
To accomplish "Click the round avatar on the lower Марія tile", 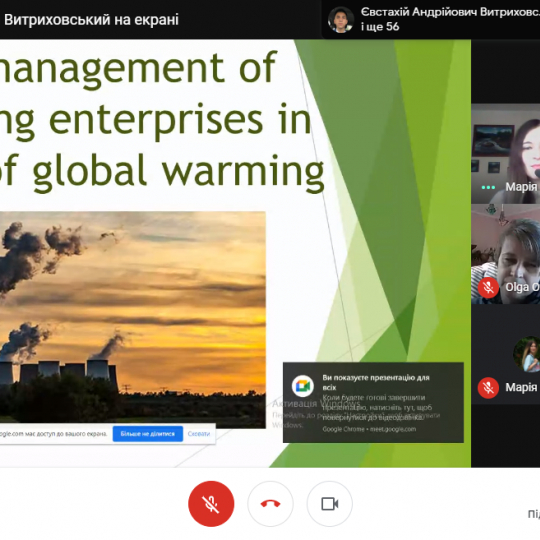I will (x=527, y=354).
